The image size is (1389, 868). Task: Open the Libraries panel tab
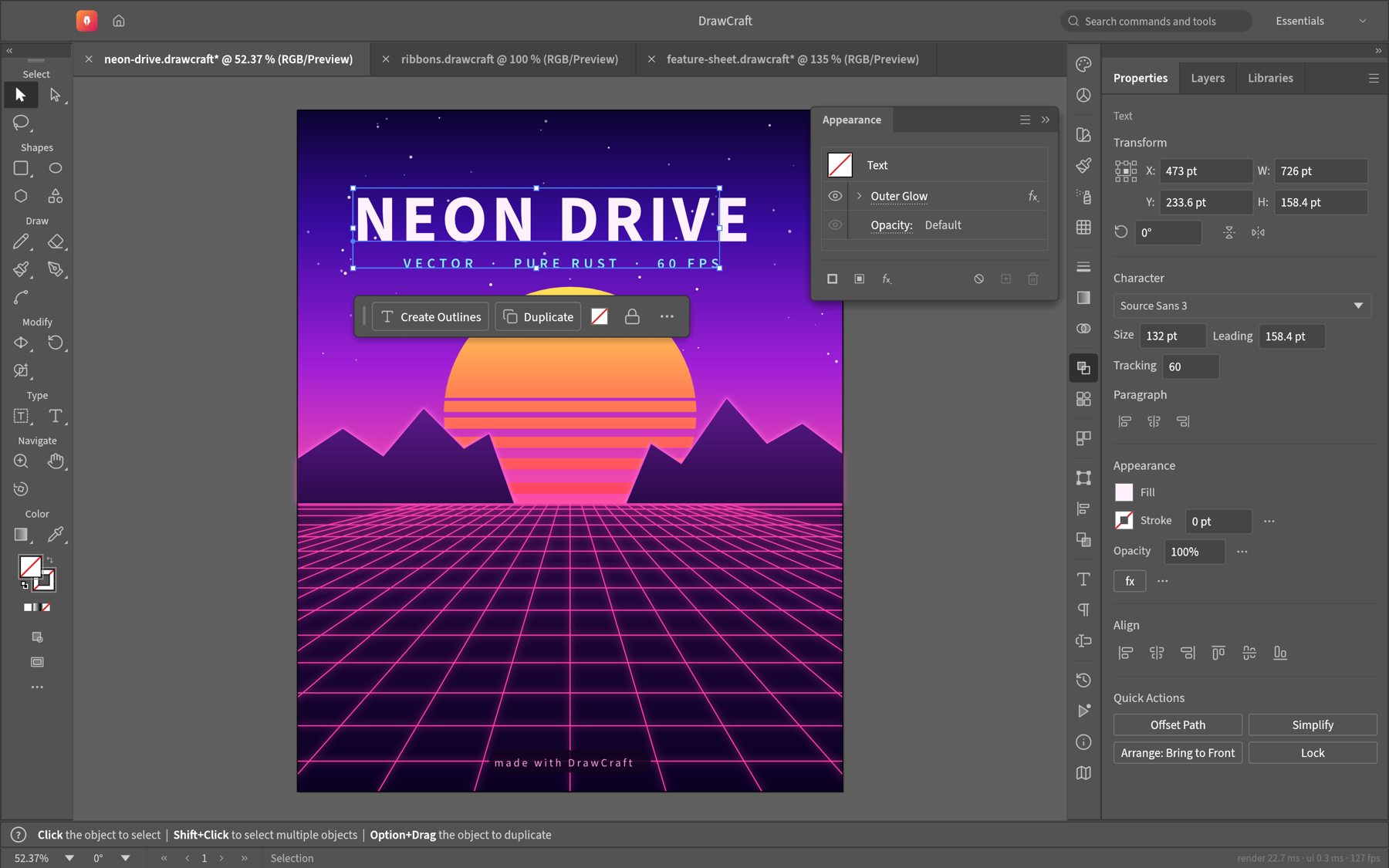pyautogui.click(x=1270, y=78)
